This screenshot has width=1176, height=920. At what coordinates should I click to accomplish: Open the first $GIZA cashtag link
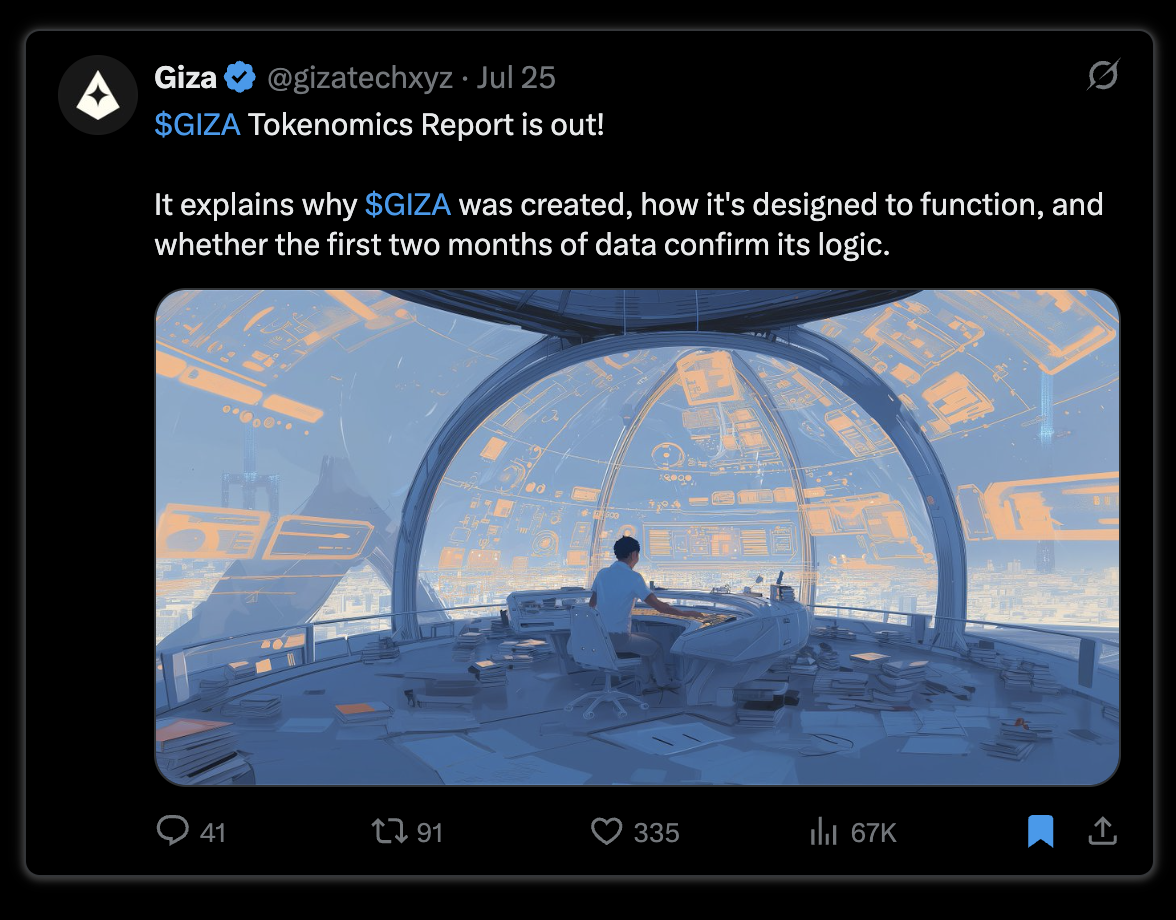pos(197,124)
